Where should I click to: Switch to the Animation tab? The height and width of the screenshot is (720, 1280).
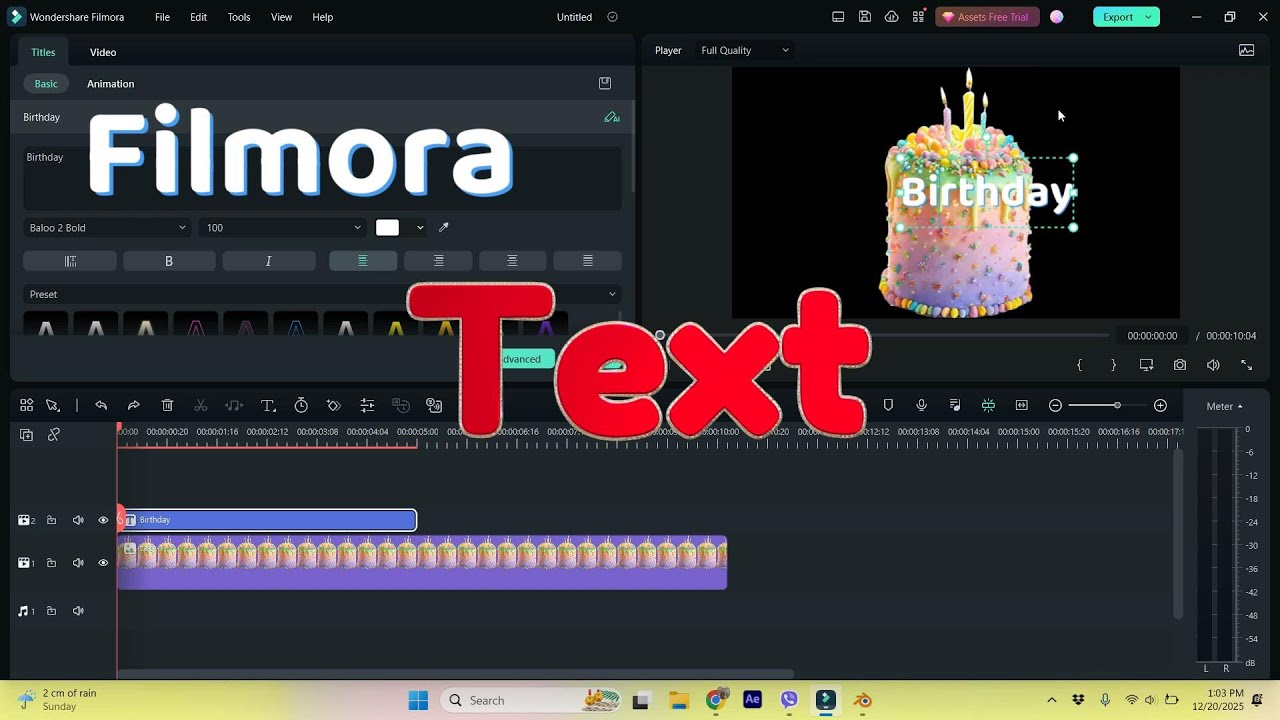tap(110, 84)
